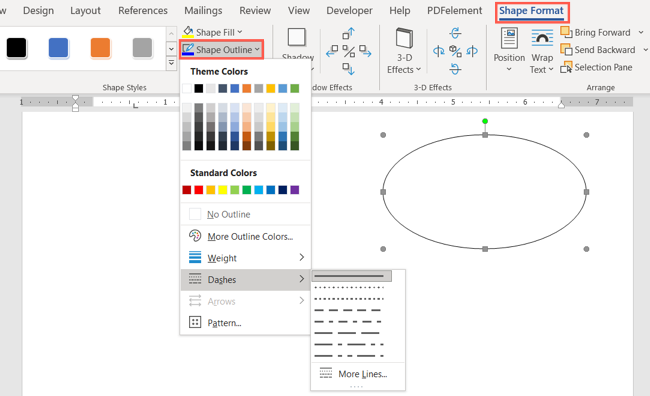Viewport: 650px width, 396px height.
Task: Expand the Dashes submenu arrow
Action: pyautogui.click(x=301, y=279)
